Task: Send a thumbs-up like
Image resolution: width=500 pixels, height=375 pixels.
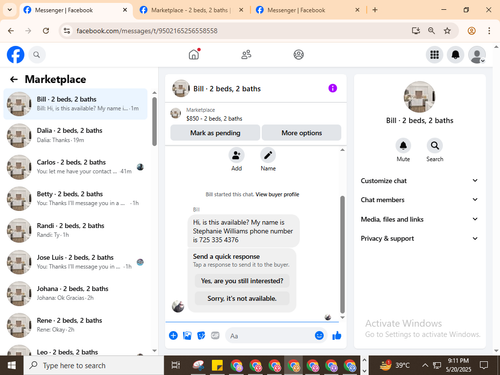Action: coord(337,335)
